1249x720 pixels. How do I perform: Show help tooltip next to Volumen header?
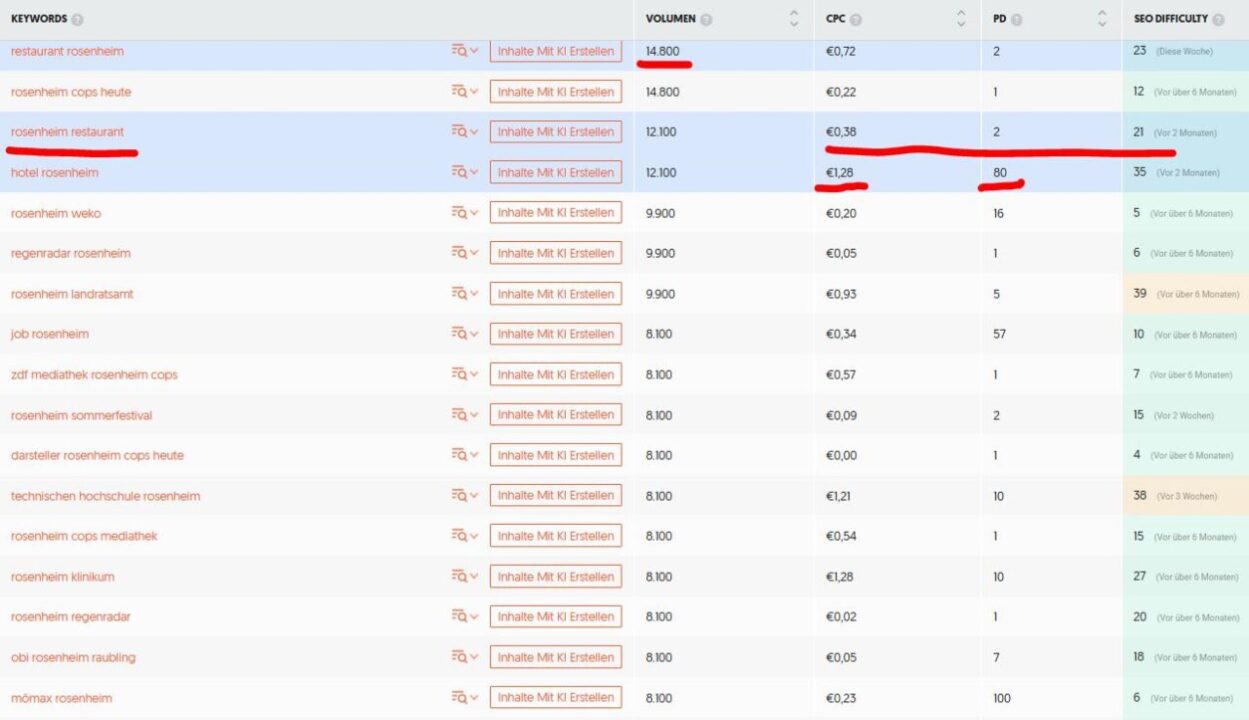pyautogui.click(x=707, y=19)
